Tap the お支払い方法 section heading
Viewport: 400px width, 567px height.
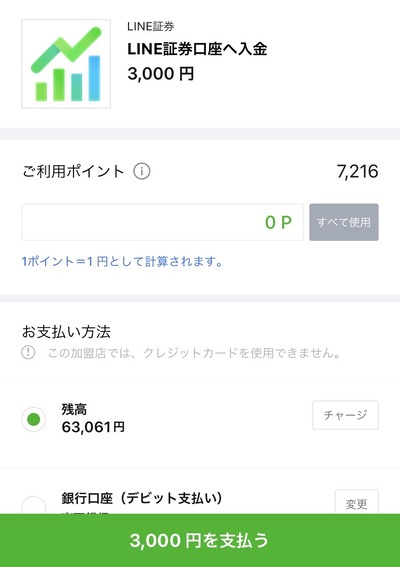click(66, 332)
